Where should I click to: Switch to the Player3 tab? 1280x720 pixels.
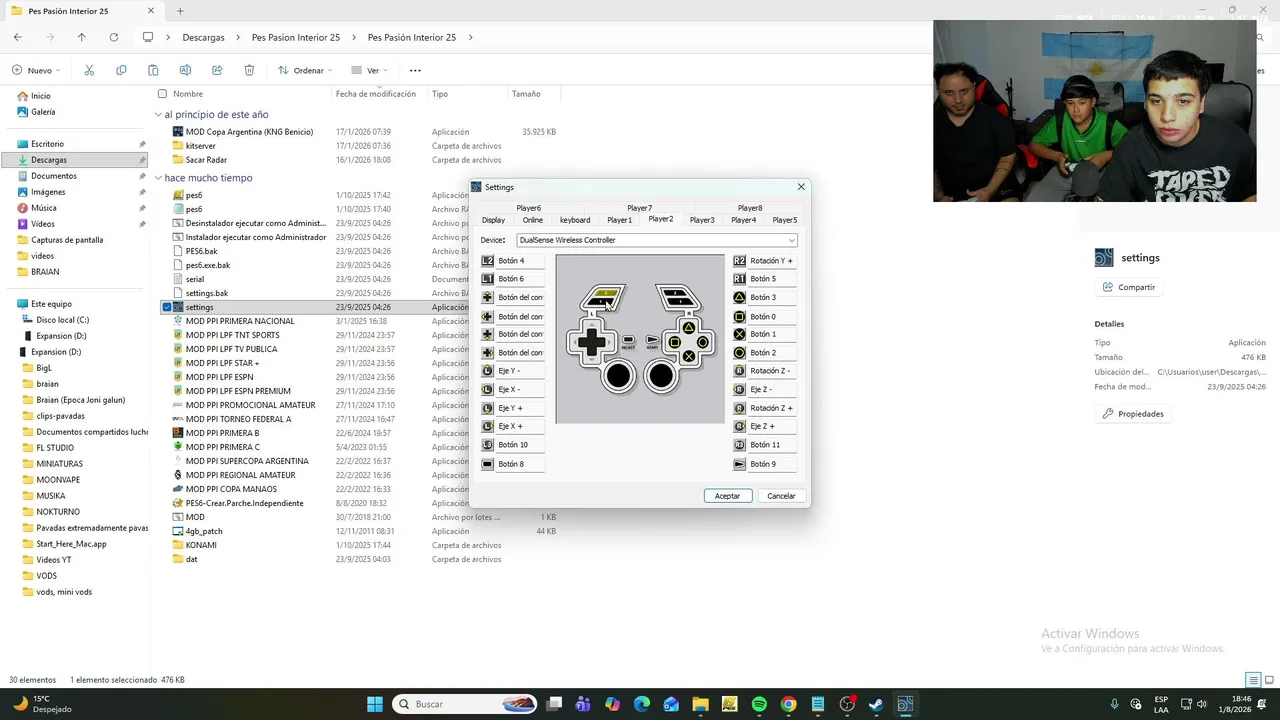(702, 220)
